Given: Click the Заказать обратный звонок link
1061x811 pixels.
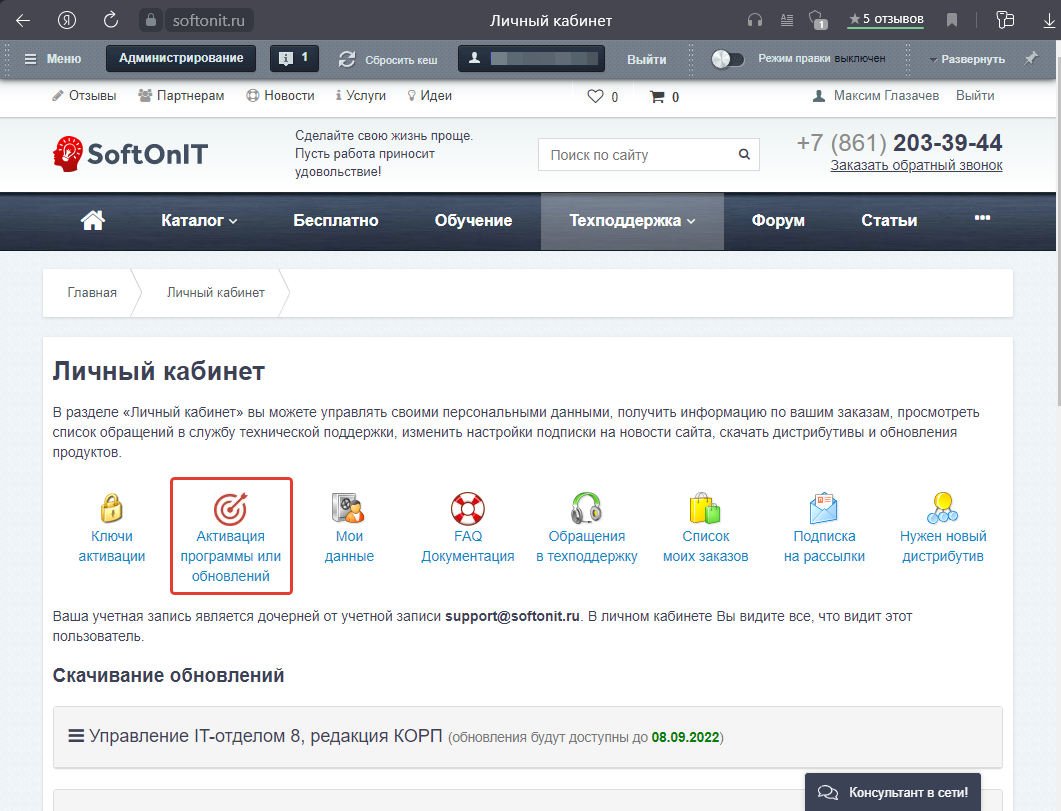Looking at the screenshot, I should pyautogui.click(x=915, y=165).
